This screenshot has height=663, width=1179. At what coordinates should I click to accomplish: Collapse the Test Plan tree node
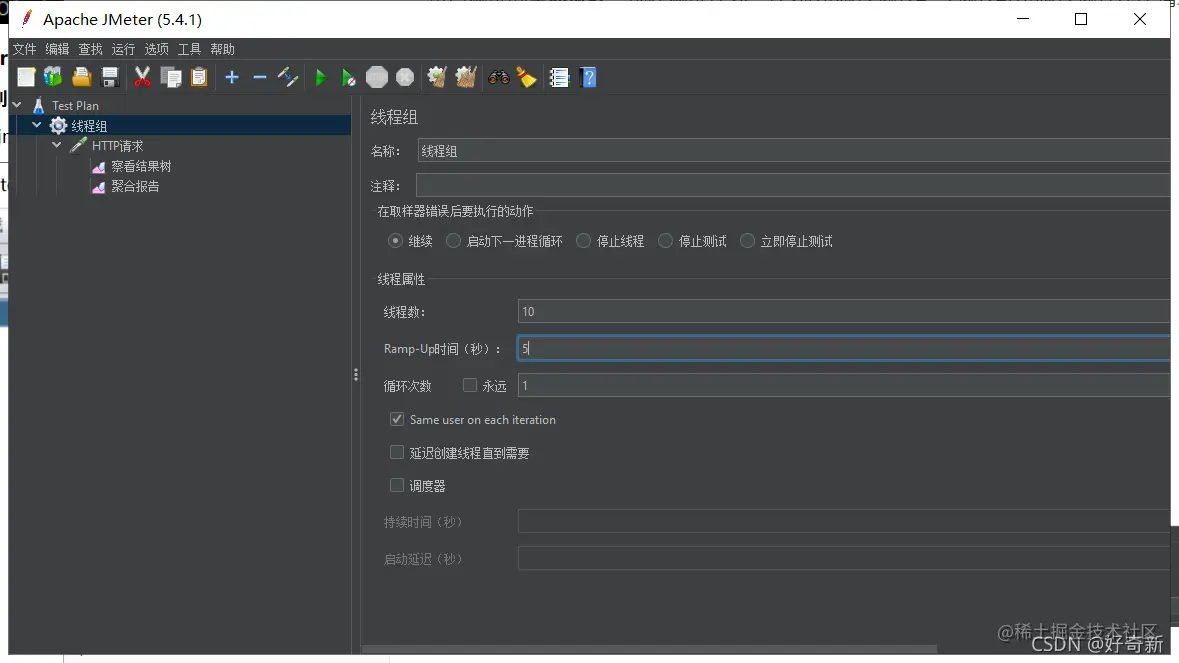16,105
